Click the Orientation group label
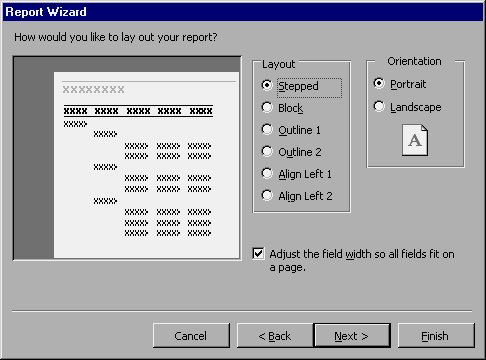 (x=414, y=61)
